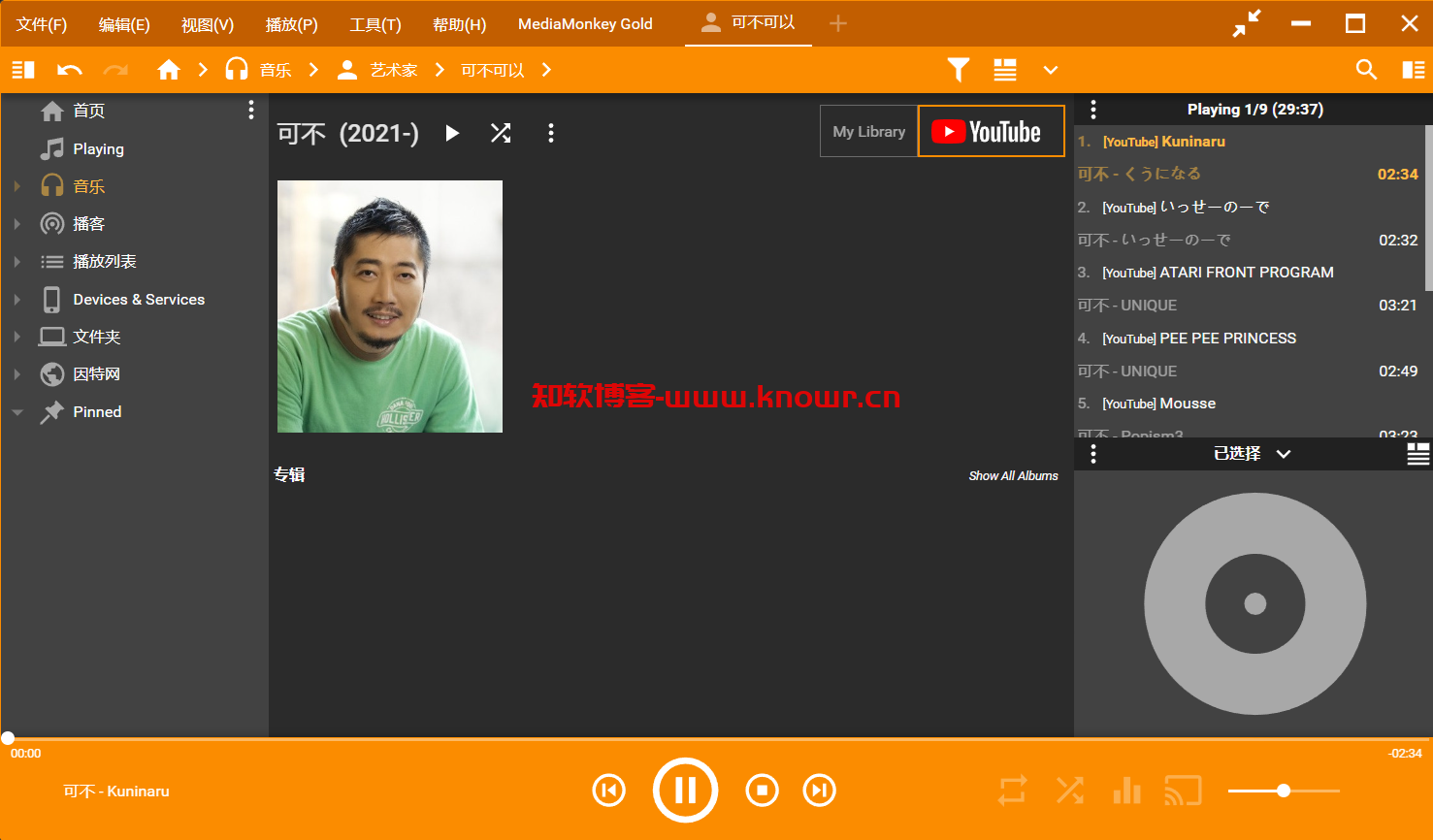Open breadcrumb chevron after 可不可以
The width and height of the screenshot is (1433, 840).
coord(547,70)
